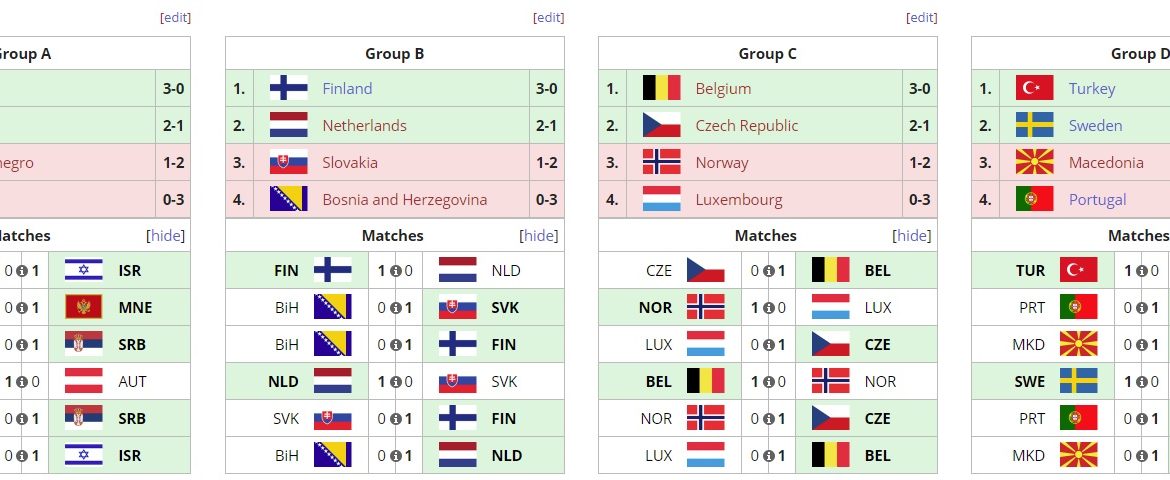Click info icon in CZE vs BEL match
This screenshot has width=1170, height=480.
click(x=768, y=270)
